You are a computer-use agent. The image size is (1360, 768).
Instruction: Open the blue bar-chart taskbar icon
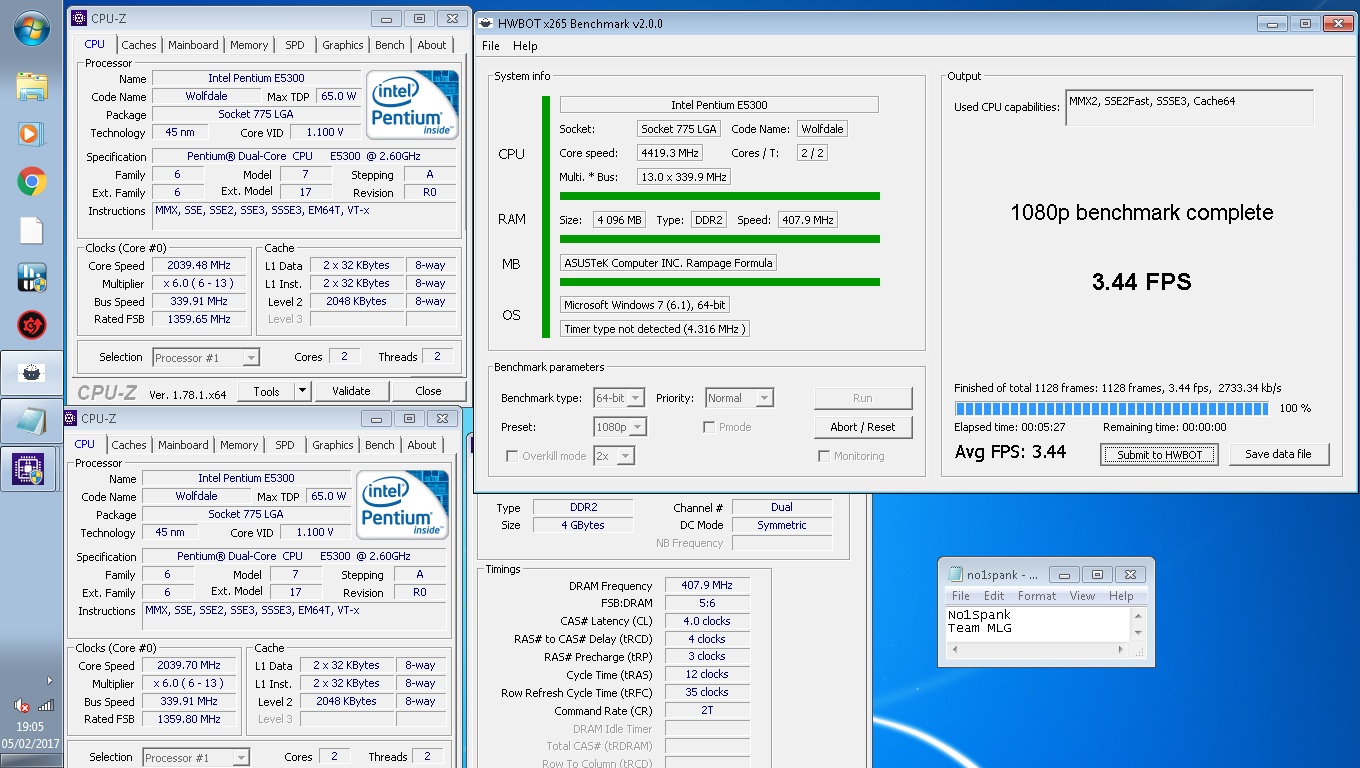click(32, 278)
